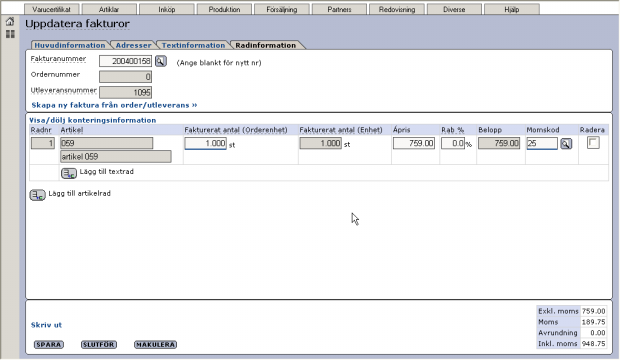The image size is (620, 360).
Task: Open the Hjälp menu
Action: pos(512,9)
